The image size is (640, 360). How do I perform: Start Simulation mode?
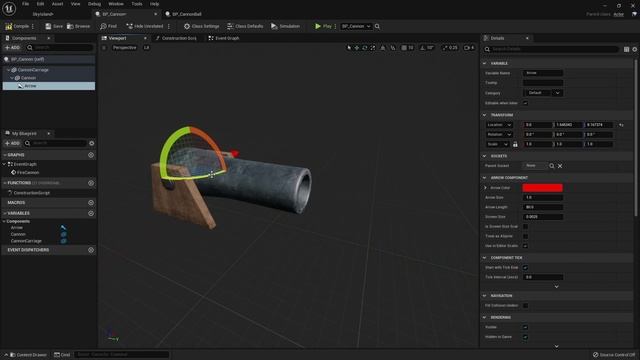tap(285, 26)
